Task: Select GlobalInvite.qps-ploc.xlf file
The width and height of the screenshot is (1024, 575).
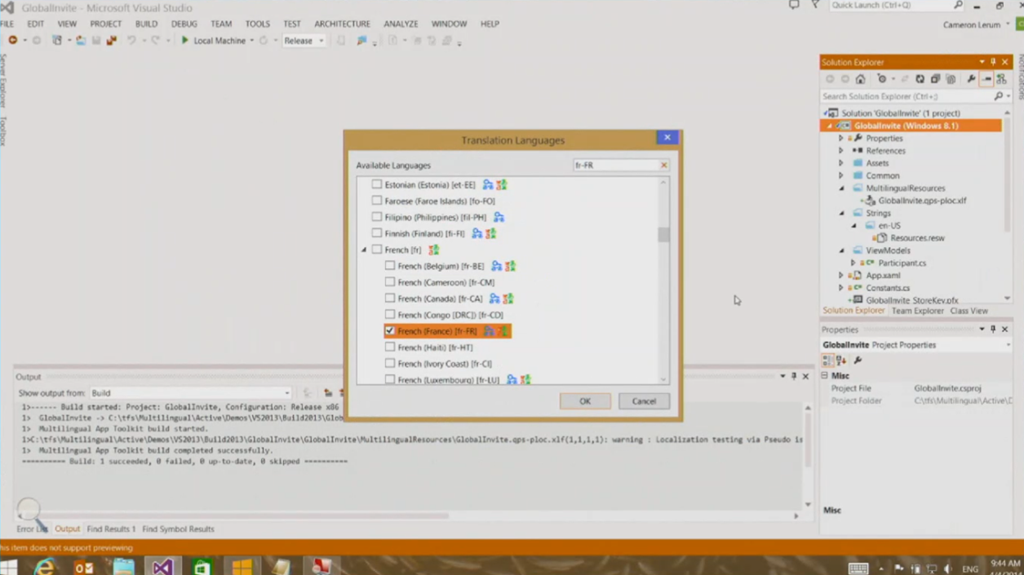Action: (921, 201)
